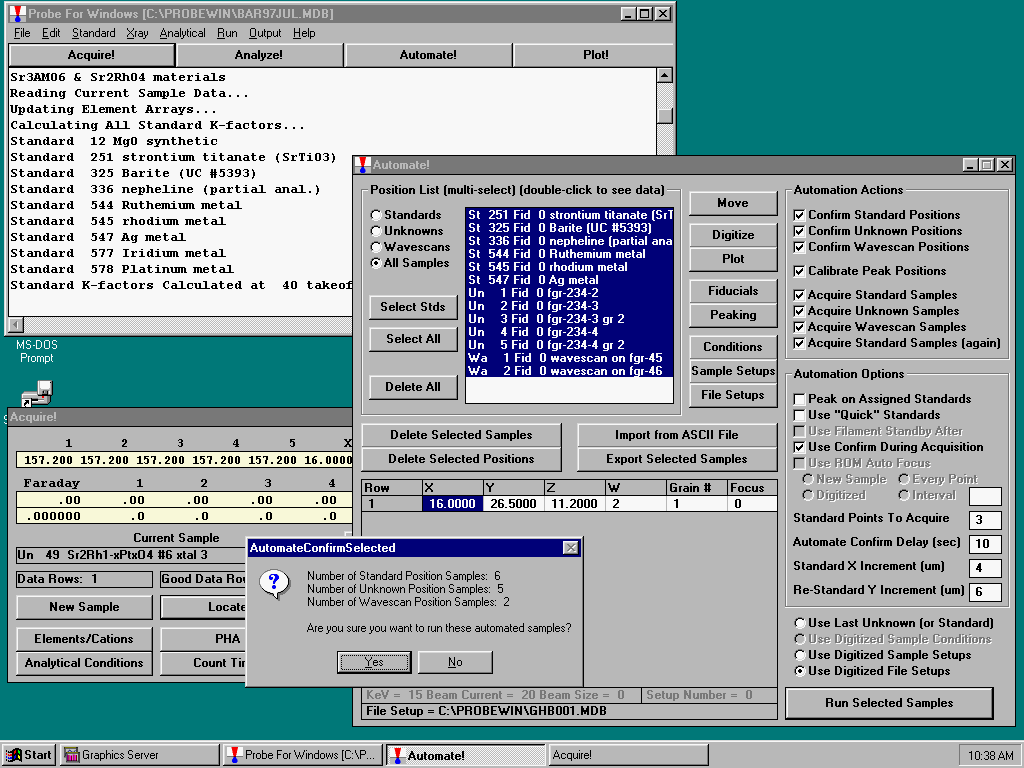The width and height of the screenshot is (1024, 768).
Task: Activate Probe For Windows taskbar button
Action: [302, 755]
